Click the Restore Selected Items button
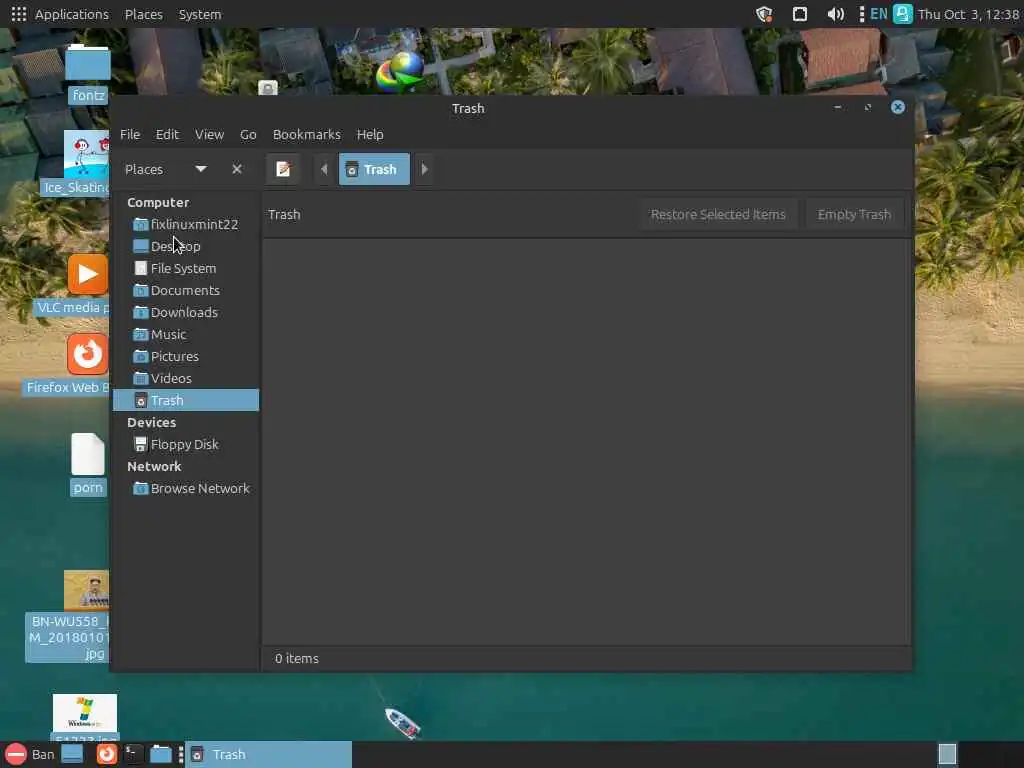The width and height of the screenshot is (1024, 768). coord(718,214)
